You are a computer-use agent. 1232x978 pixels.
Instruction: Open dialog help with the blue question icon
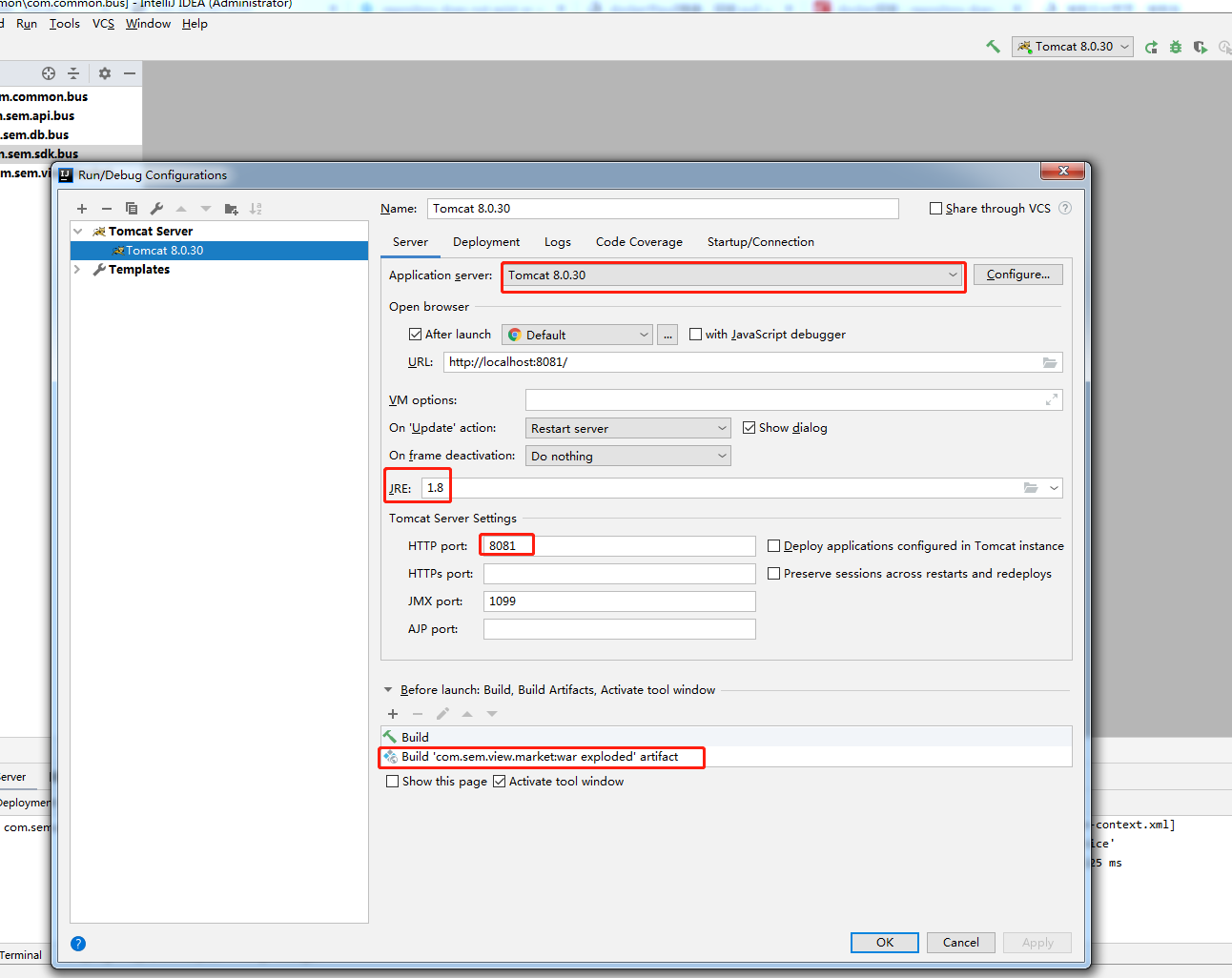[78, 944]
